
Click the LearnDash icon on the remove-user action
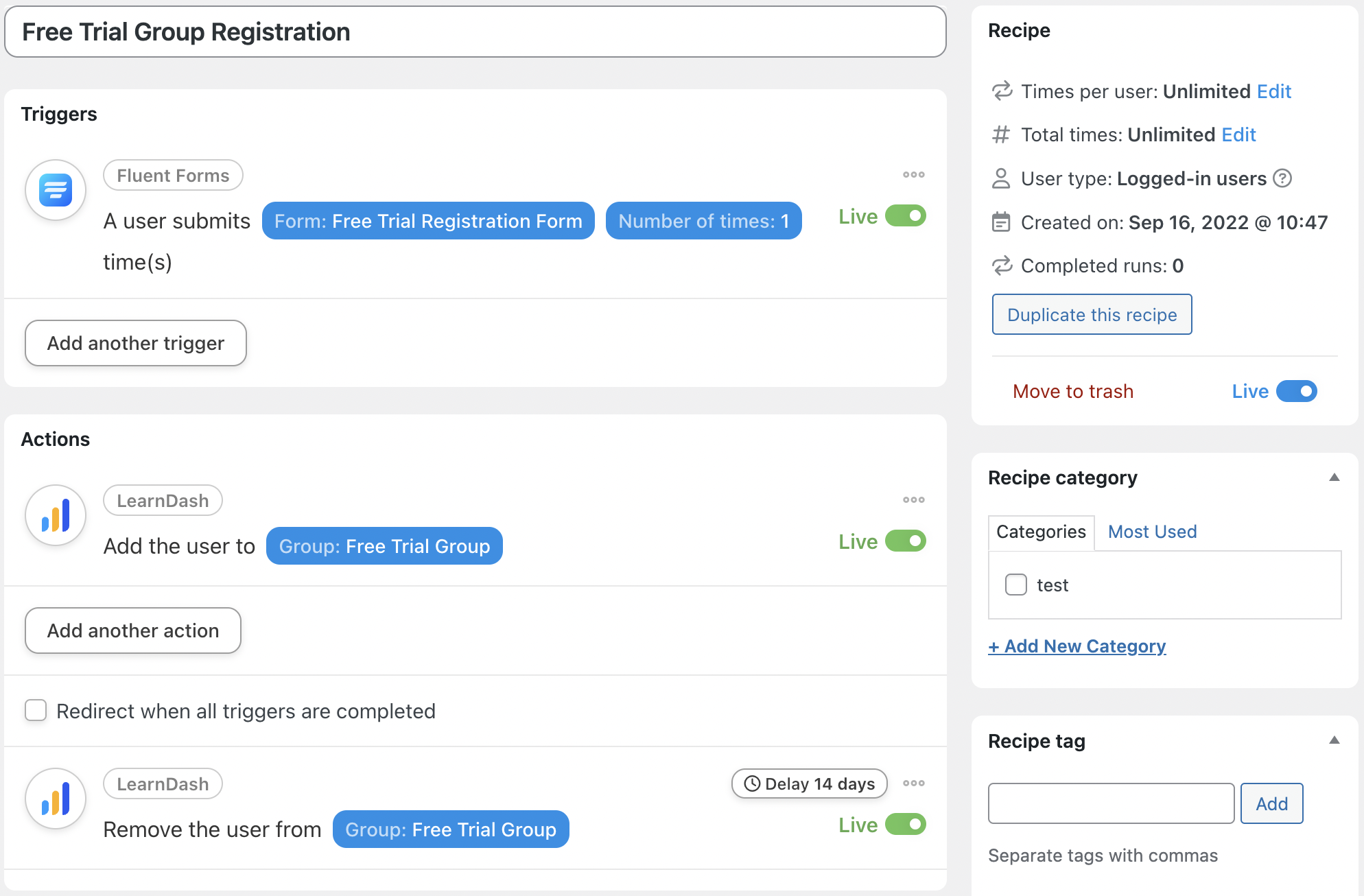pos(55,799)
